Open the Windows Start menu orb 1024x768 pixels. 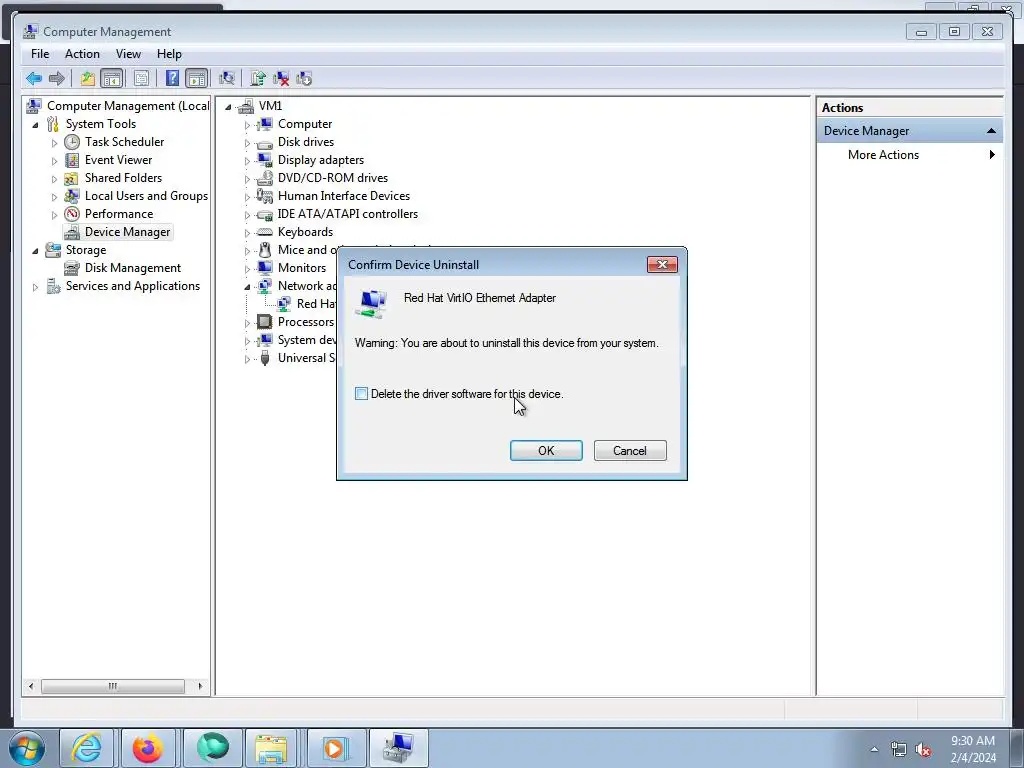pyautogui.click(x=26, y=748)
